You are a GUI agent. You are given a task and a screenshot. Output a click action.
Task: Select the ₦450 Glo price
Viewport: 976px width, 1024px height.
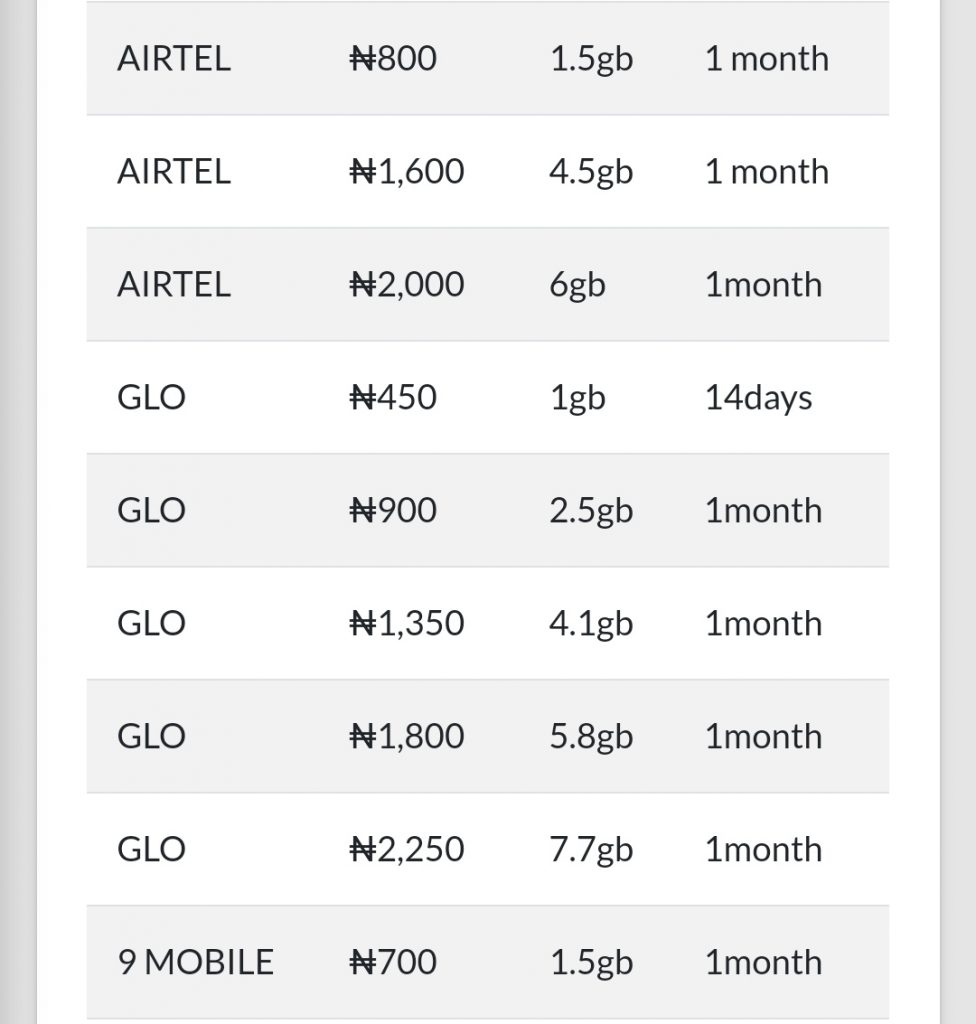tap(393, 398)
